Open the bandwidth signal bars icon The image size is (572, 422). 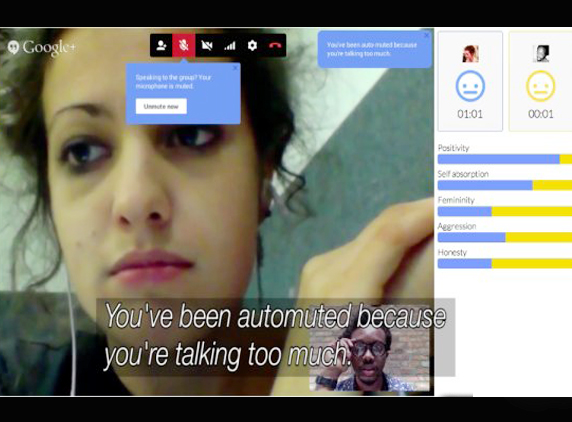[229, 46]
